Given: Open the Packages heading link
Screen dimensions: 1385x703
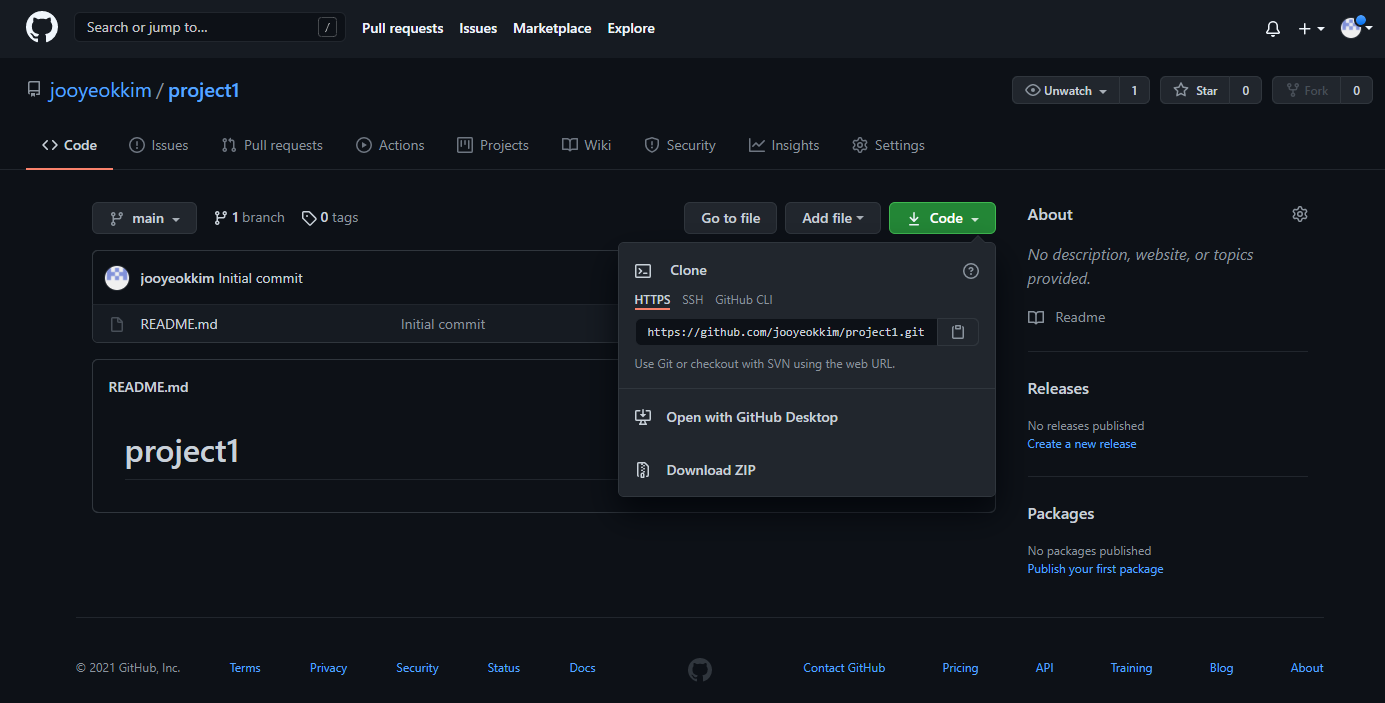Looking at the screenshot, I should [x=1061, y=513].
